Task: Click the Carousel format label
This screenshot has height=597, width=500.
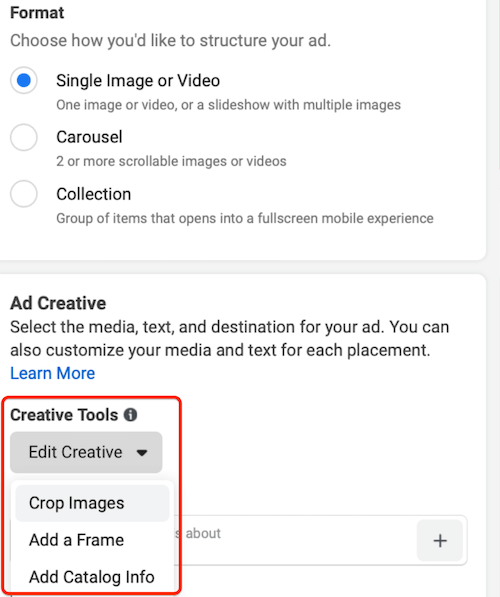Action: pos(89,137)
